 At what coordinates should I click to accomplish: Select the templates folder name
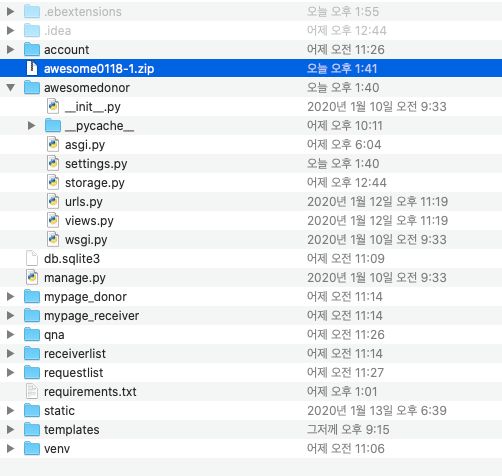72,430
